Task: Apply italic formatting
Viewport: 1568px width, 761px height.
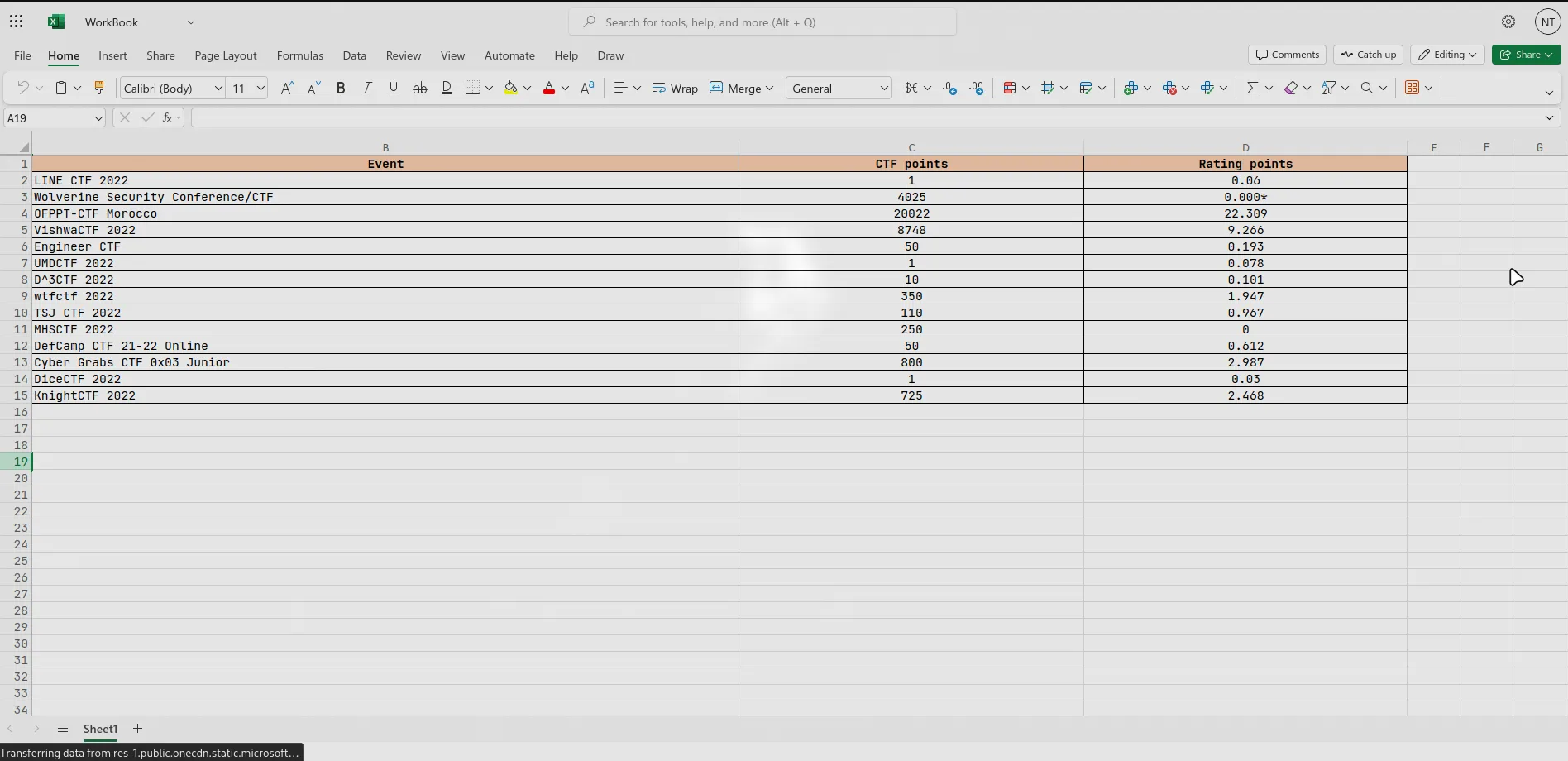Action: pos(367,88)
